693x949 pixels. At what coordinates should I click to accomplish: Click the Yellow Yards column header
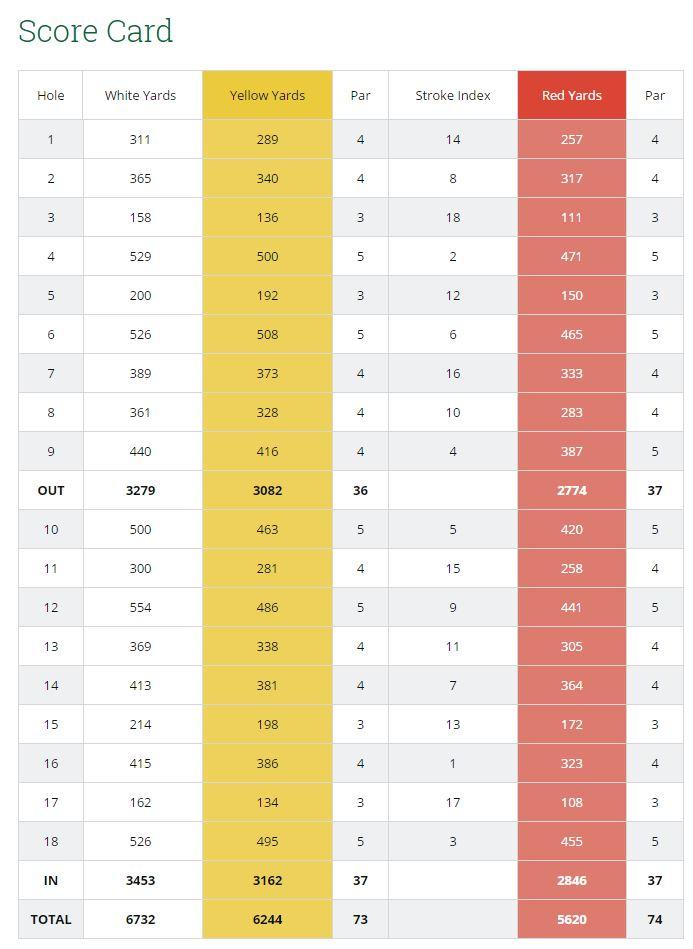tap(267, 96)
